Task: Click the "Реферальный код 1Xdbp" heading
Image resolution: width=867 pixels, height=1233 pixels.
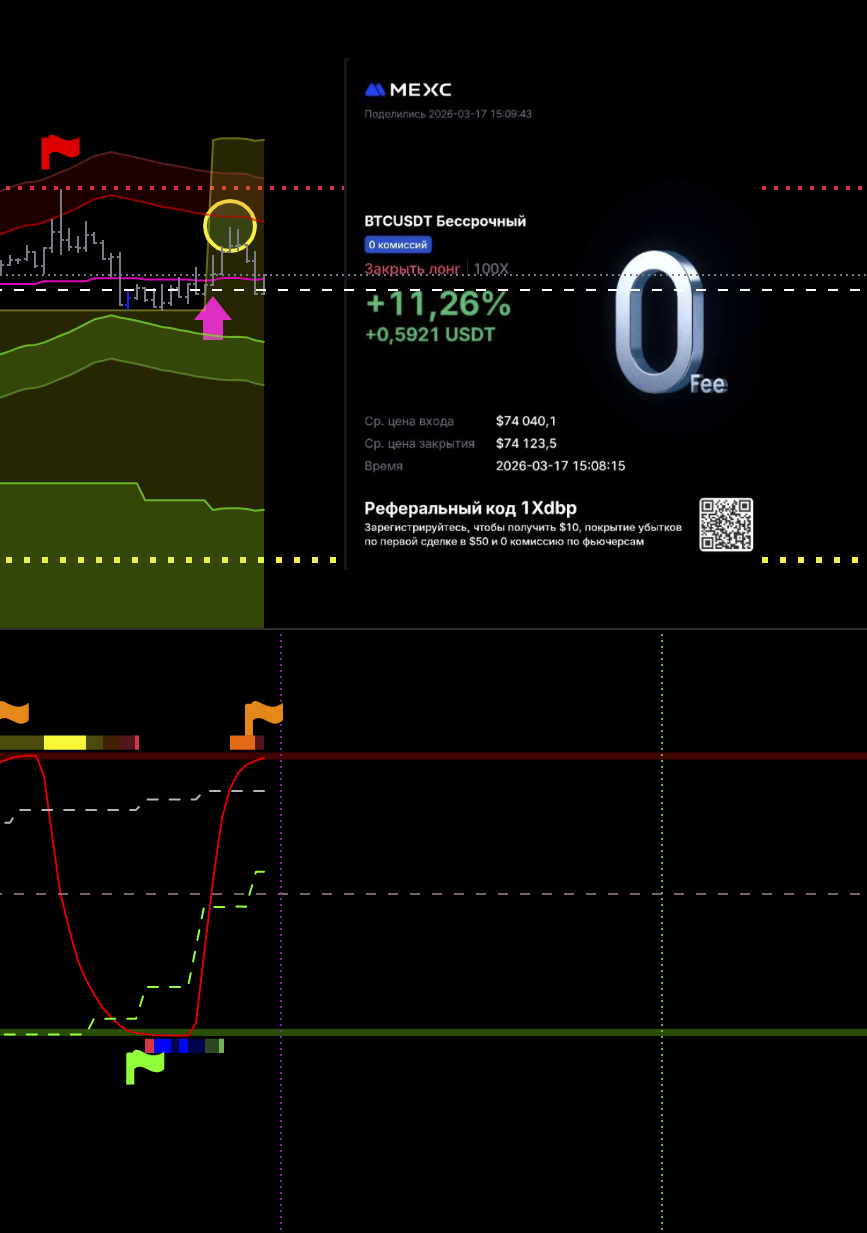Action: (470, 508)
